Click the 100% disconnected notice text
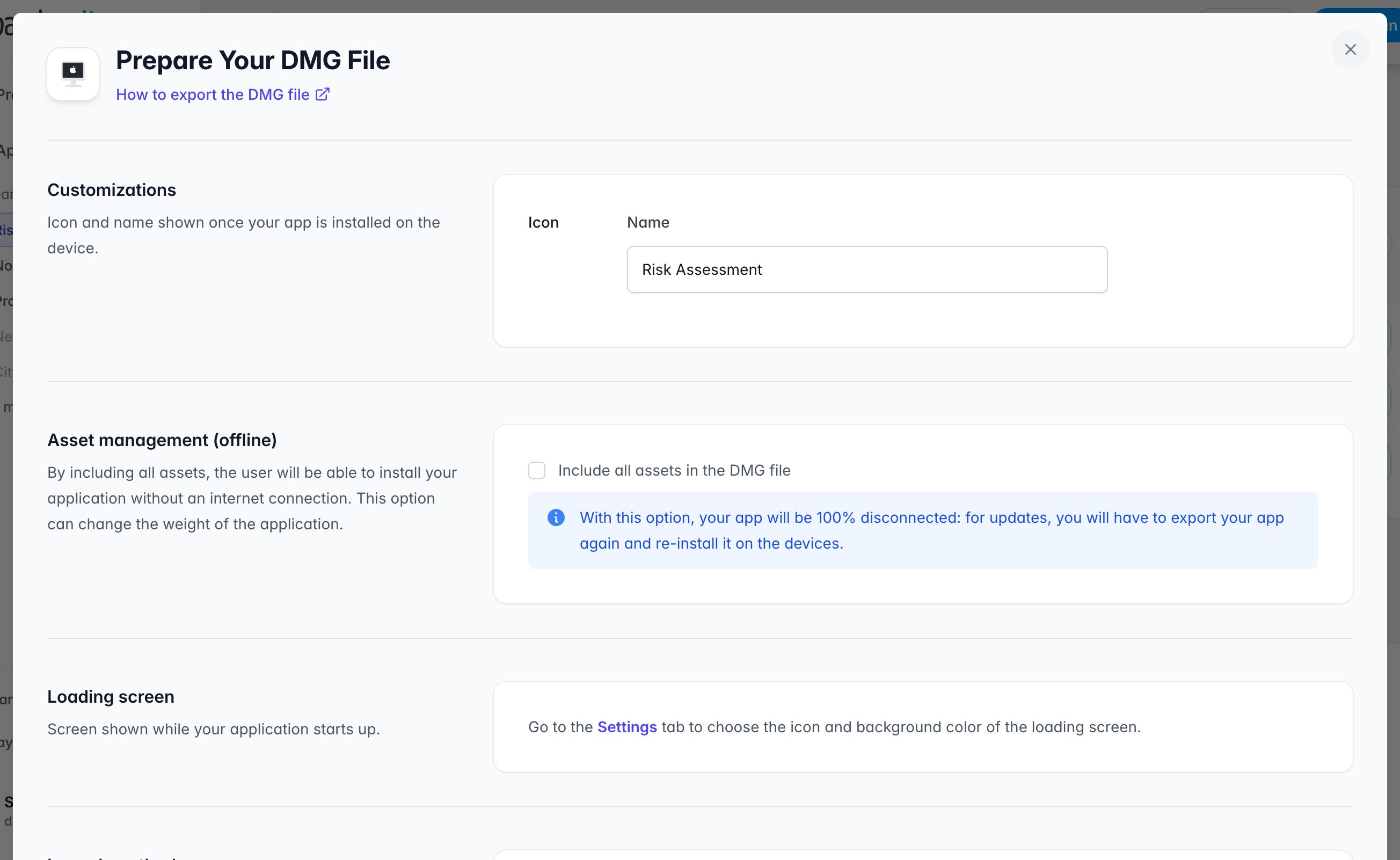 (x=931, y=531)
